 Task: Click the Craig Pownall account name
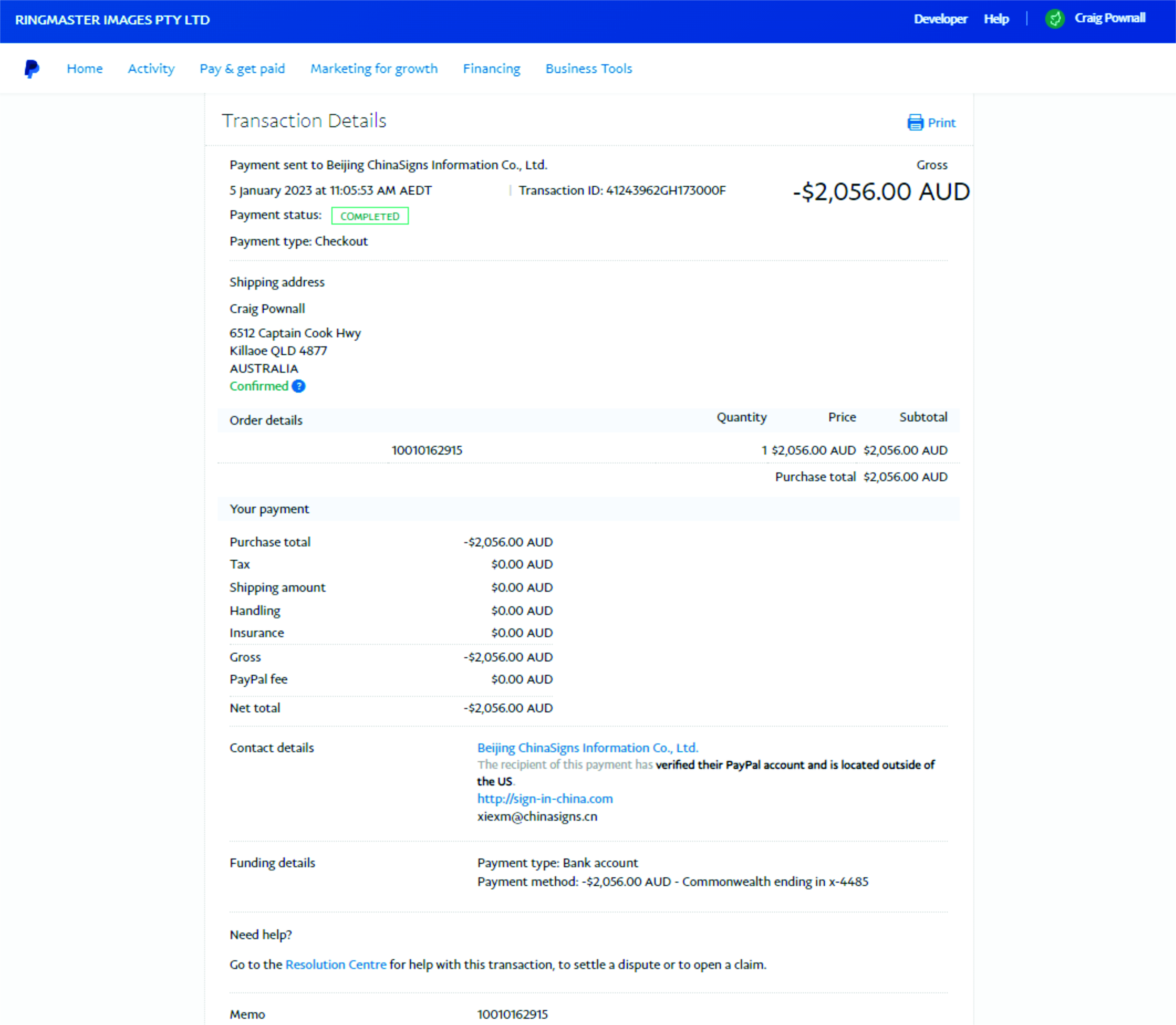pos(1110,18)
